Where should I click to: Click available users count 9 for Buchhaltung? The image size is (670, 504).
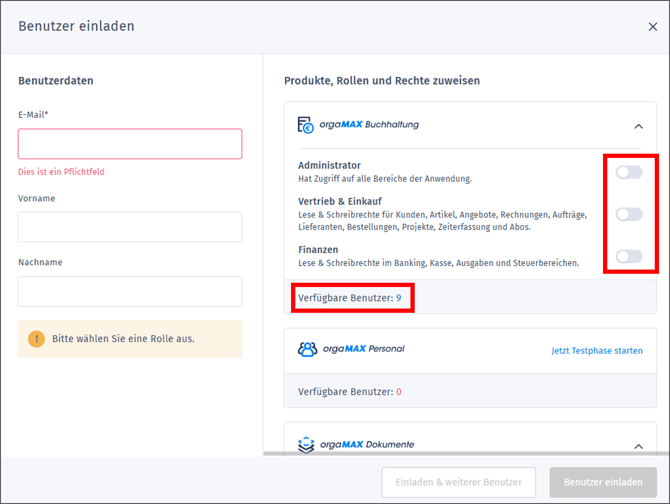tap(398, 298)
